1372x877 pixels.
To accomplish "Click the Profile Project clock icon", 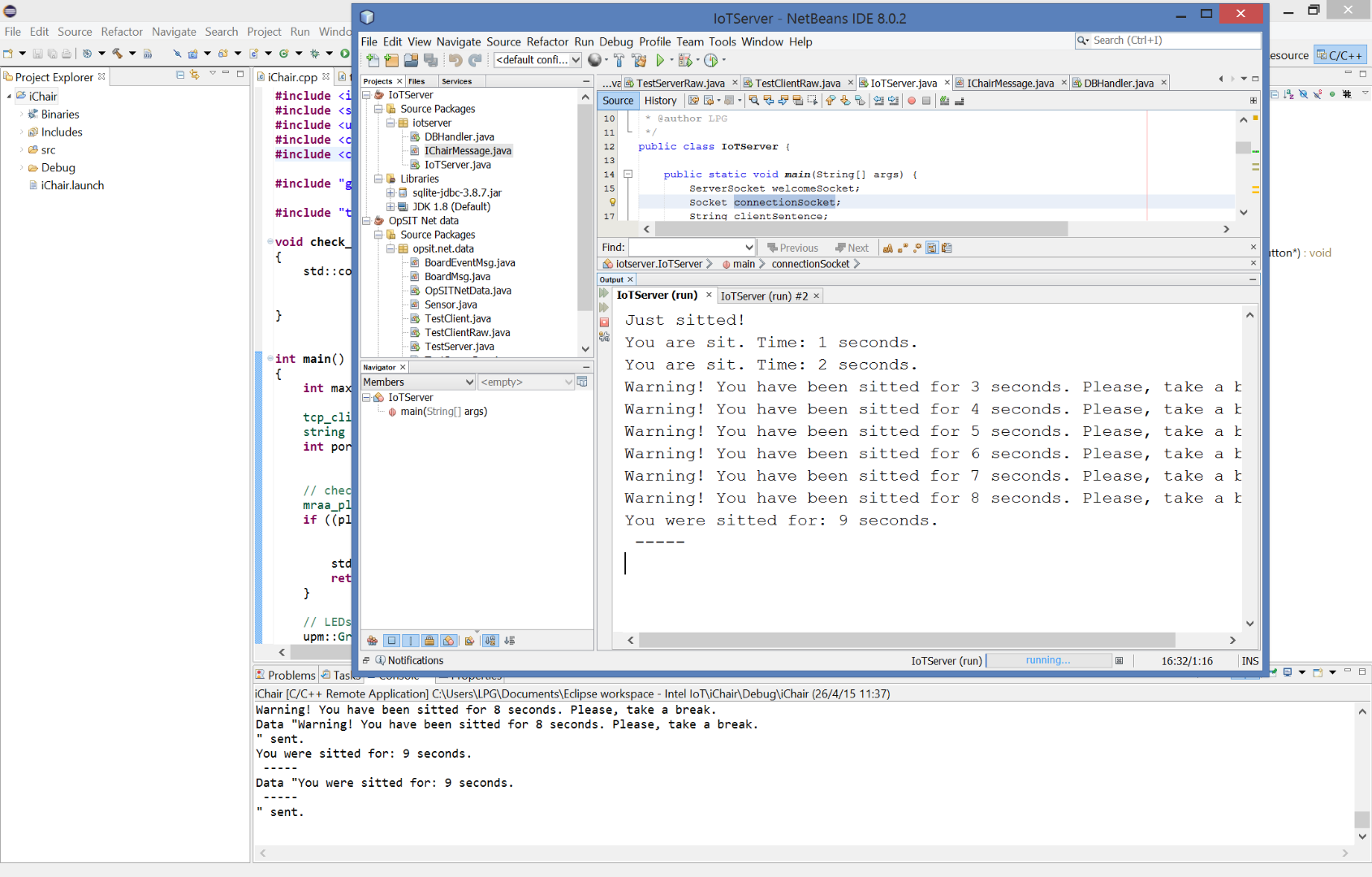I will point(711,60).
